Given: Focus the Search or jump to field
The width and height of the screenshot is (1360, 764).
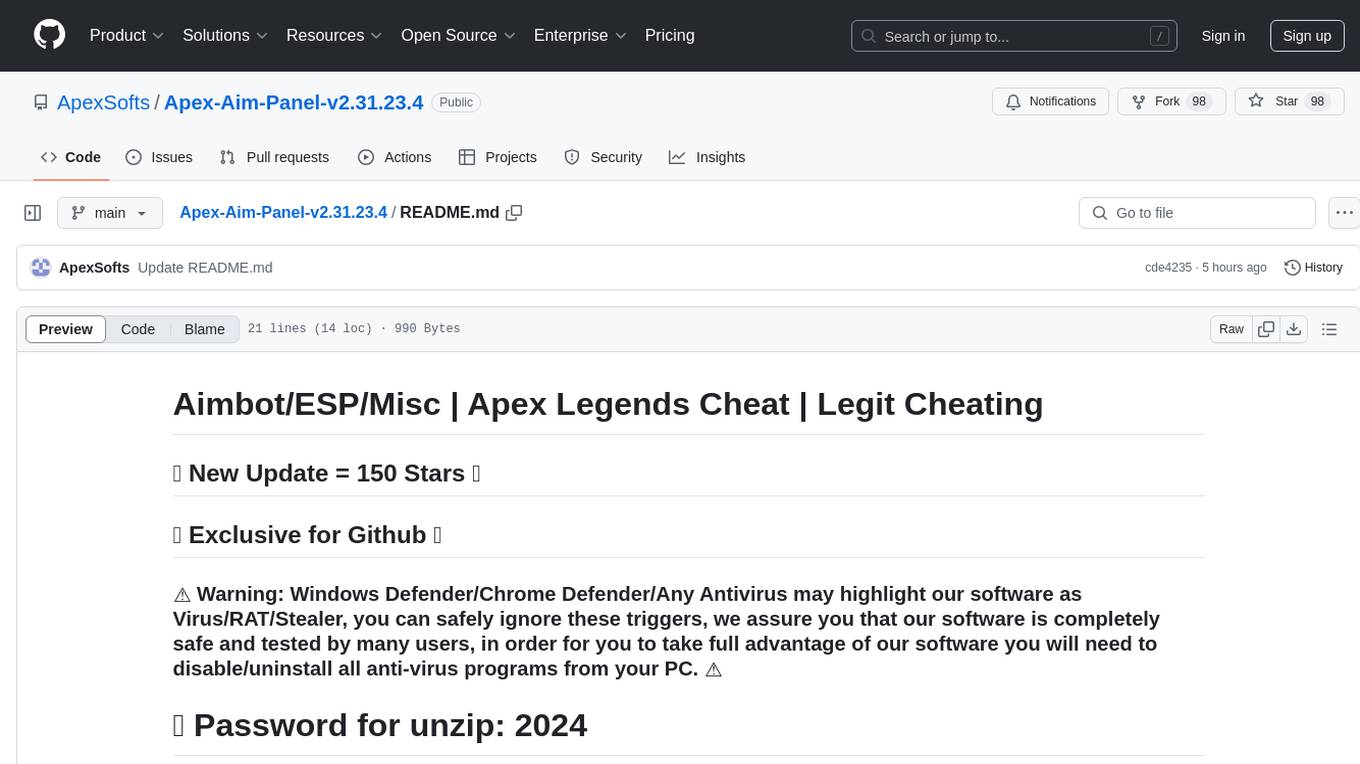Looking at the screenshot, I should (1013, 36).
